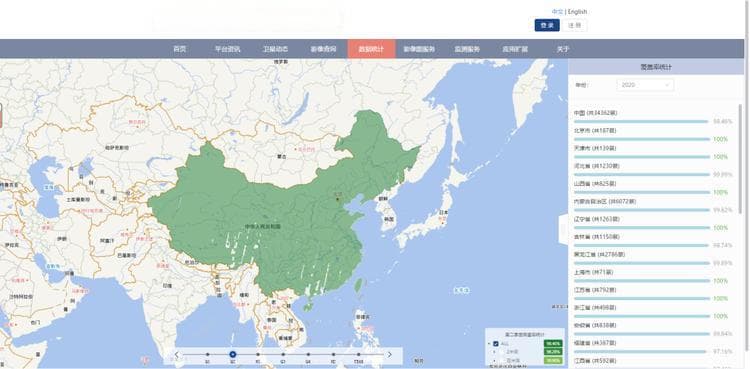Click the timeline previous arrow

176,355
